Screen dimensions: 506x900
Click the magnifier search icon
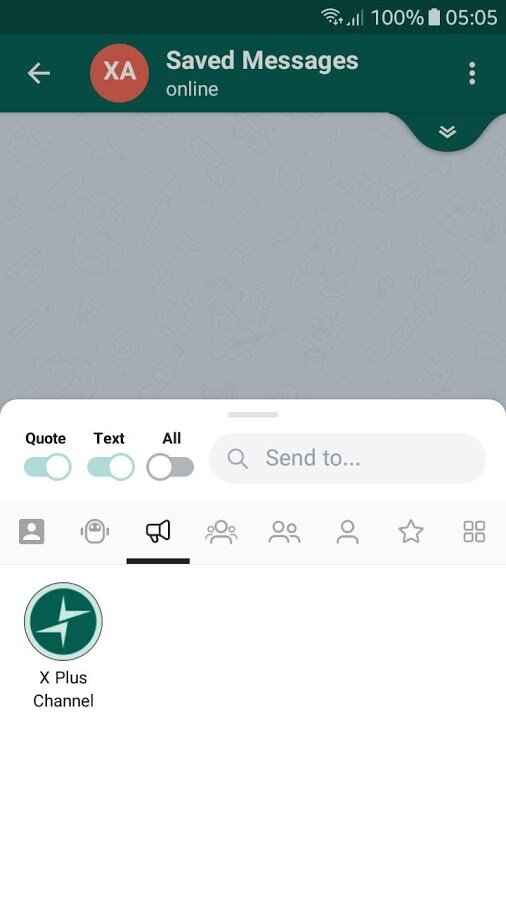pyautogui.click(x=237, y=458)
